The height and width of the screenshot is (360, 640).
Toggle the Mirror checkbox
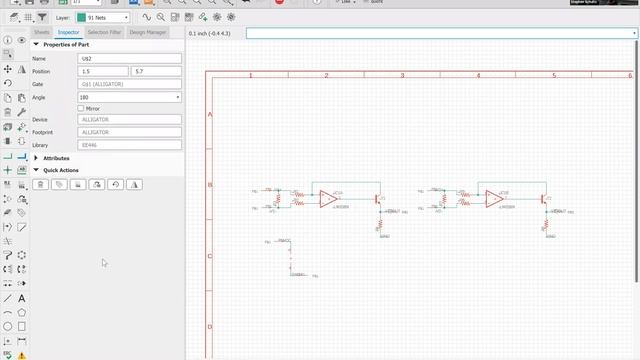[x=80, y=108]
